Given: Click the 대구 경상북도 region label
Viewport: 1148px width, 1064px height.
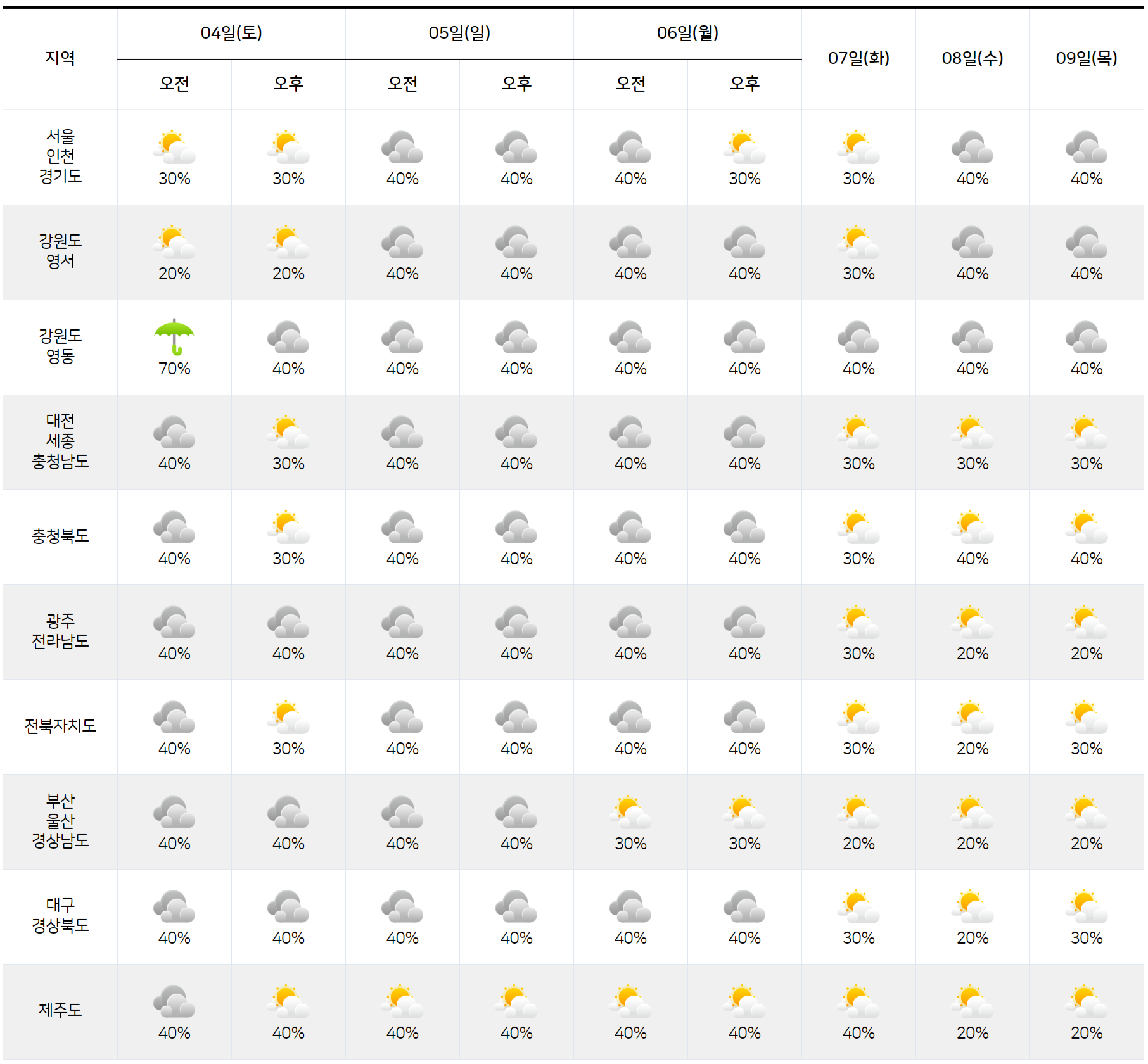Looking at the screenshot, I should click(60, 915).
